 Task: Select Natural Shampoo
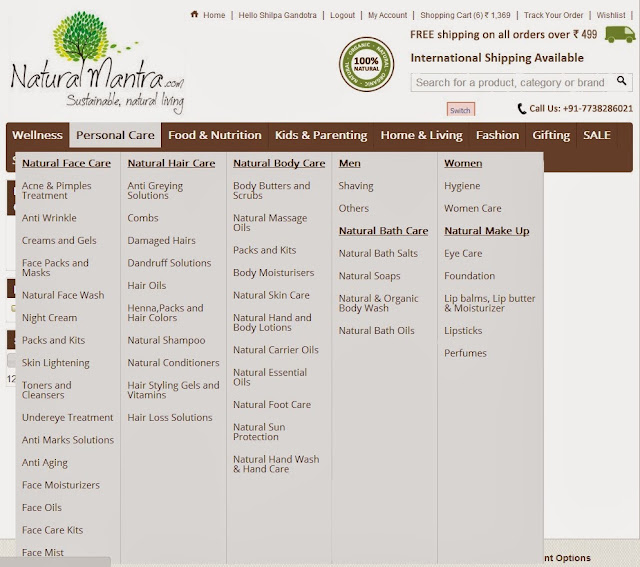(x=166, y=340)
